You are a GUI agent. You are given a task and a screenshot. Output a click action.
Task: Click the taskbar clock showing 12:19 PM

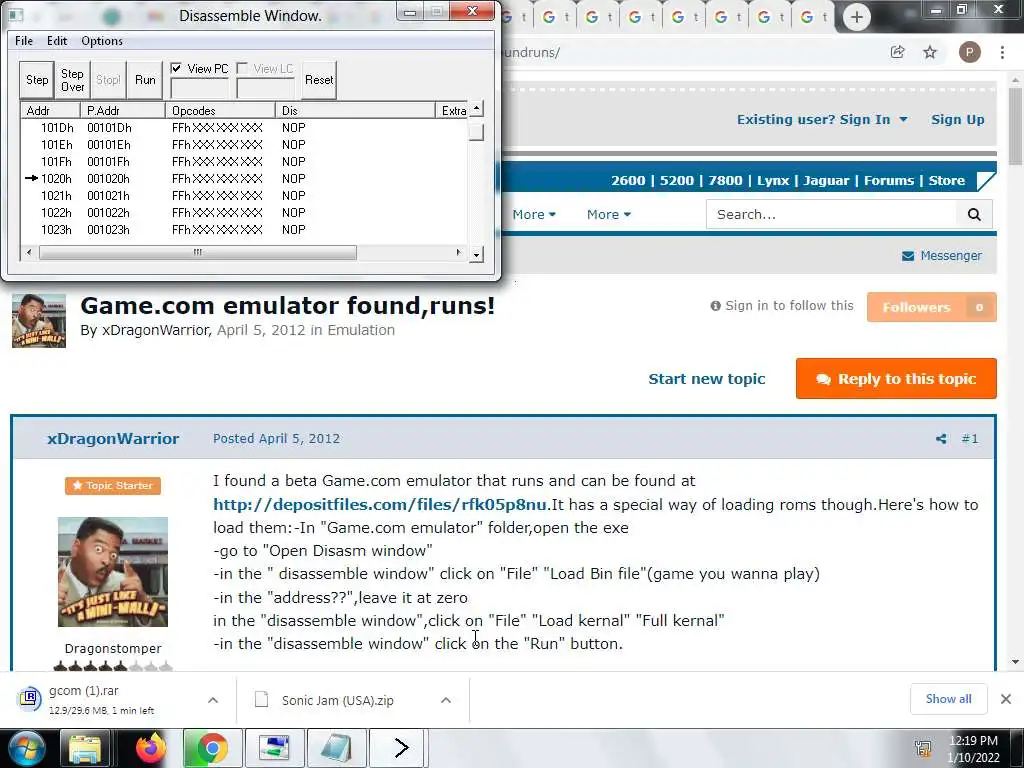point(973,749)
